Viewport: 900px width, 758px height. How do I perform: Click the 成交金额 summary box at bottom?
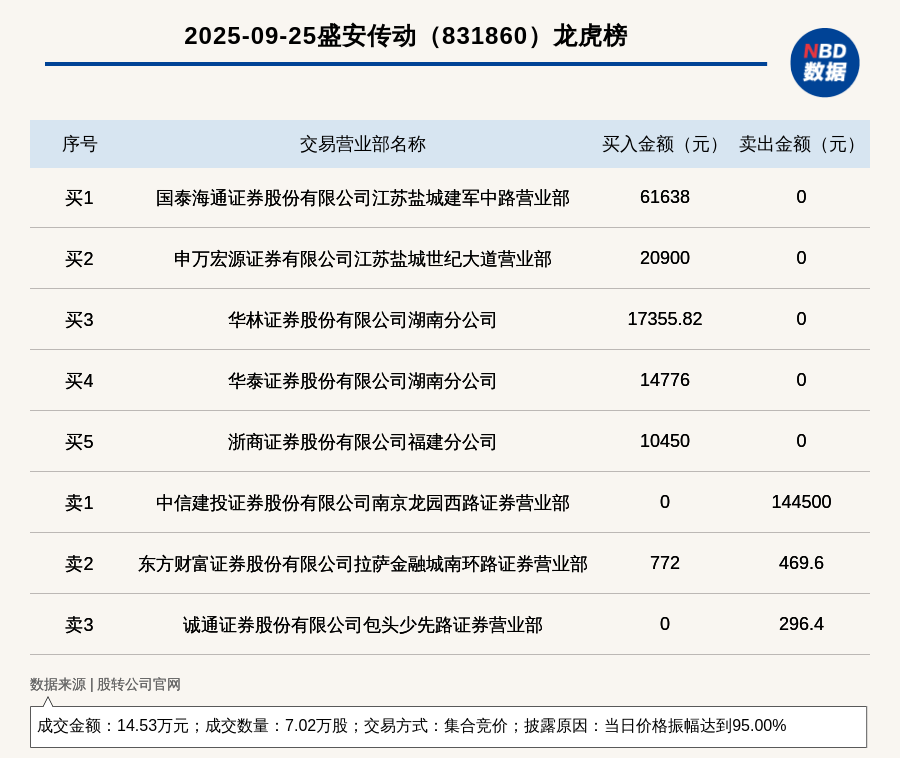coord(448,726)
